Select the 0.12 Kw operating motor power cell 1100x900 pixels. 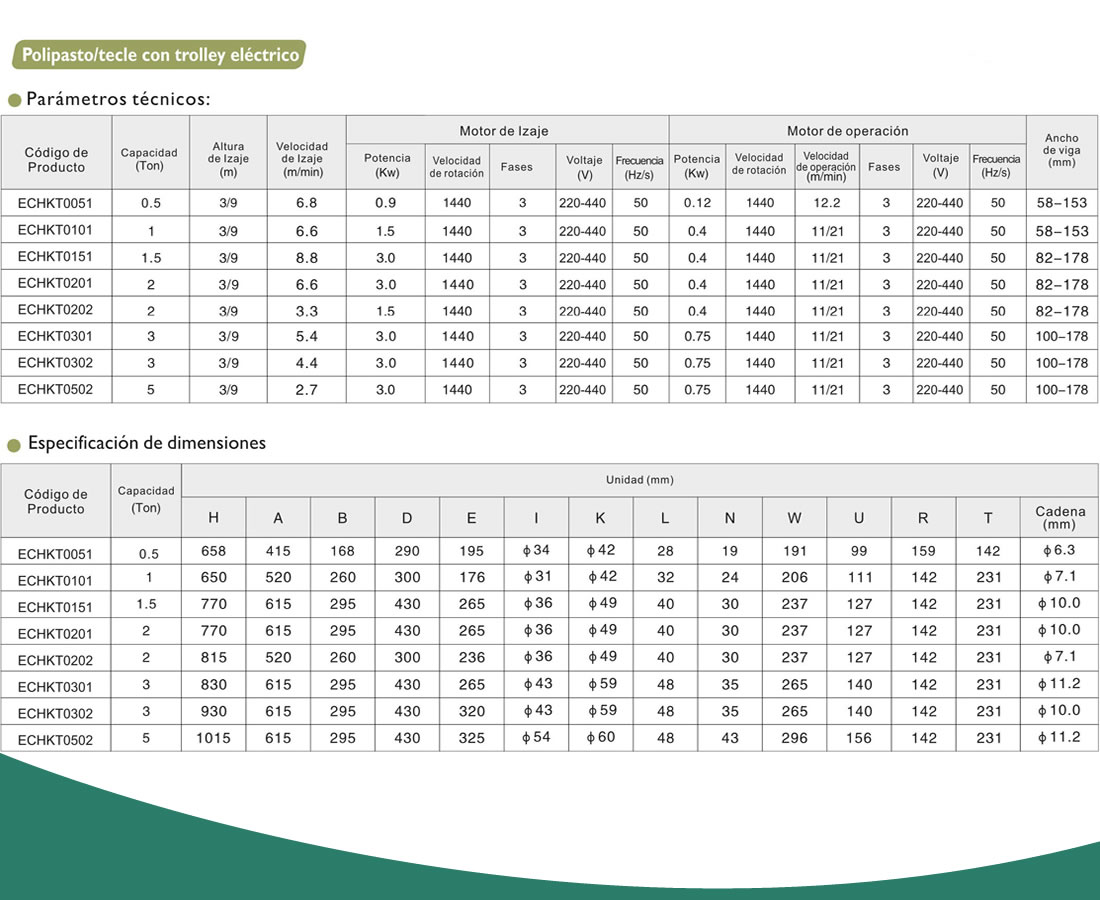click(697, 203)
